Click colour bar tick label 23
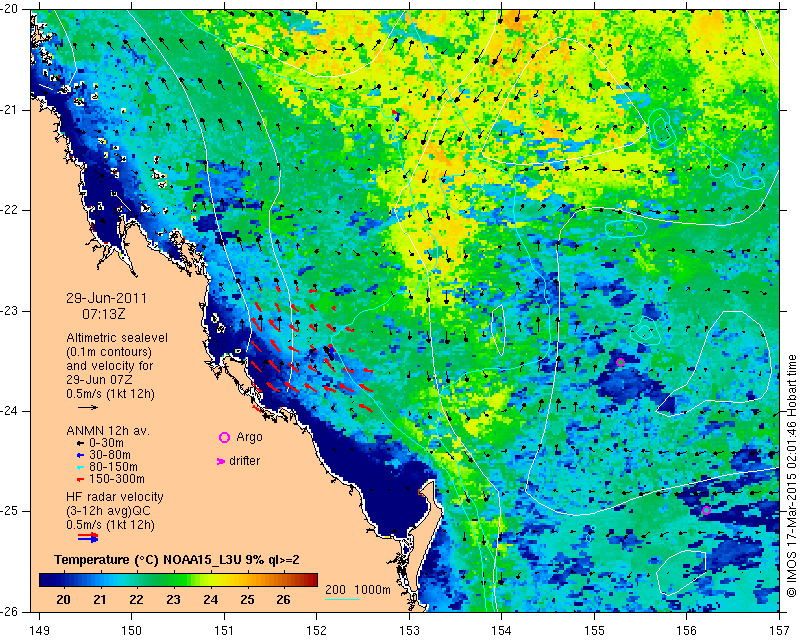800x640 pixels. [173, 599]
